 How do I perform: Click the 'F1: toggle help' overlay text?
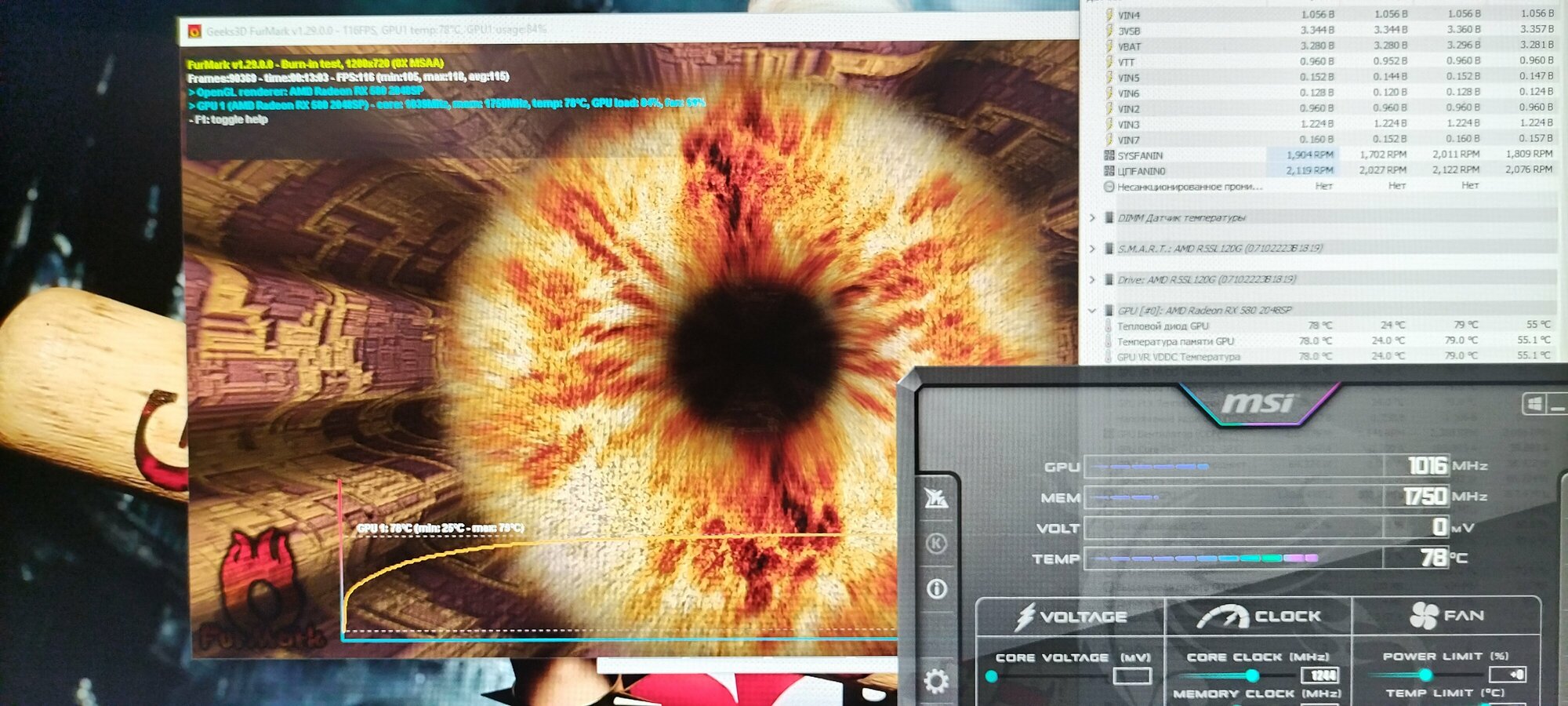pyautogui.click(x=228, y=119)
